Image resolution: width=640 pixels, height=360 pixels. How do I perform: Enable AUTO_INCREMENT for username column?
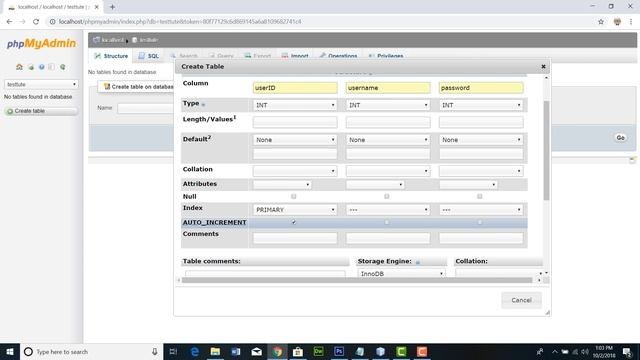pos(387,222)
